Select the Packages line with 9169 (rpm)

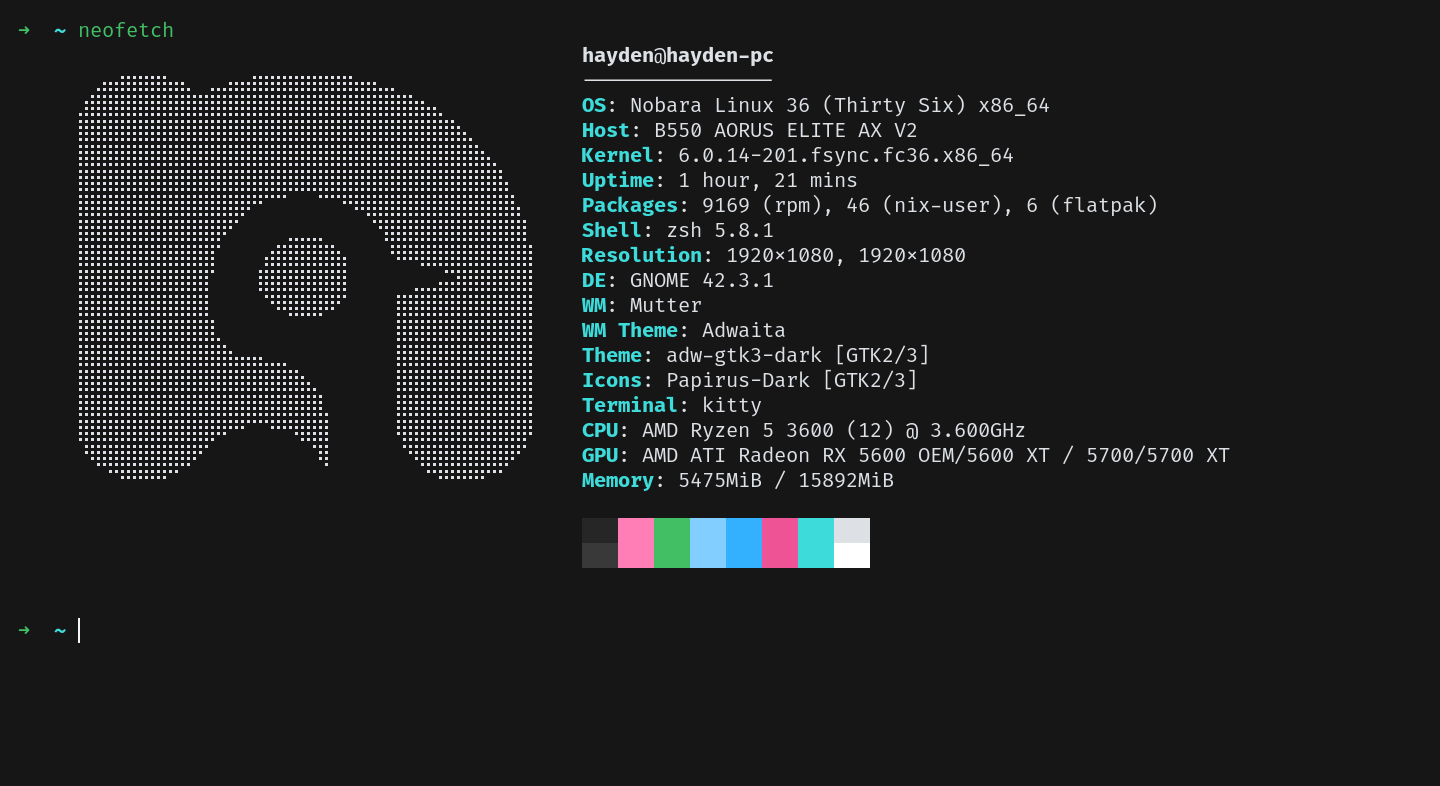[x=870, y=205]
